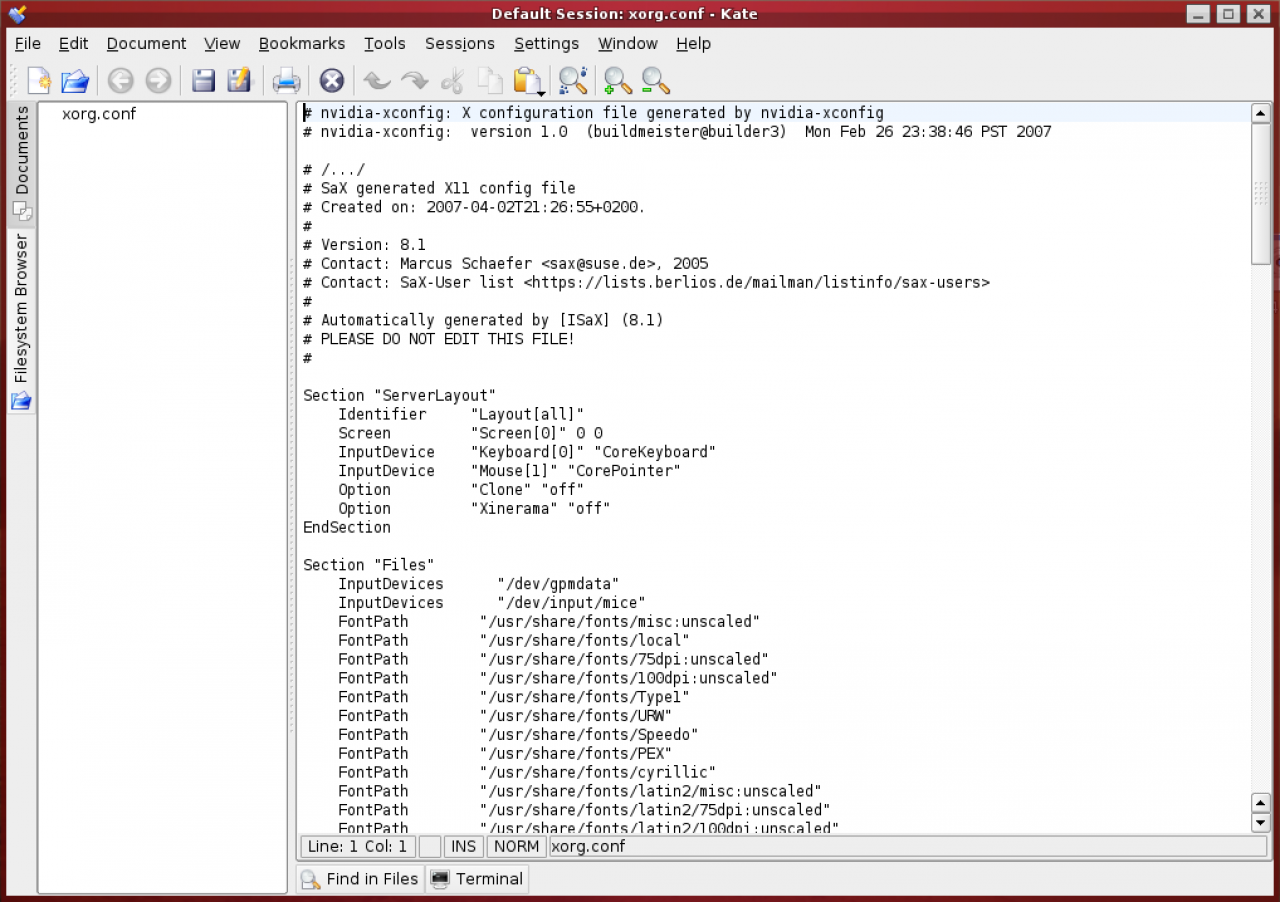1280x902 pixels.
Task: Click the 'Version: 8.1' comment line
Action: point(365,245)
